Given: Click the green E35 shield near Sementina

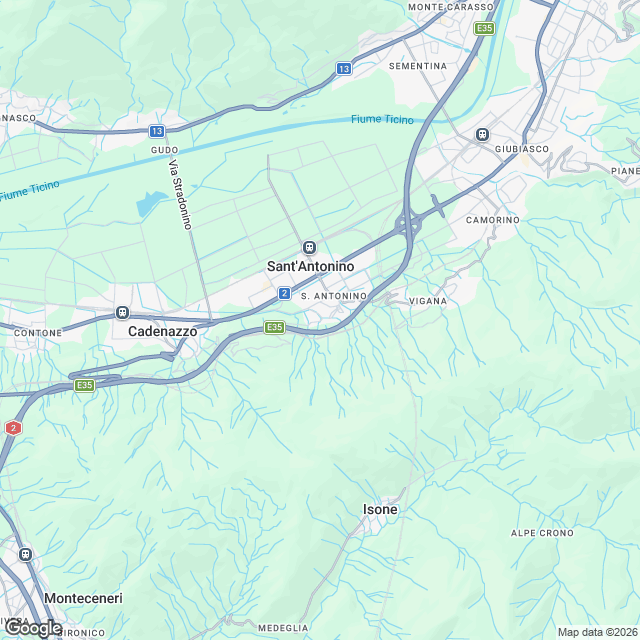Looking at the screenshot, I should [484, 28].
